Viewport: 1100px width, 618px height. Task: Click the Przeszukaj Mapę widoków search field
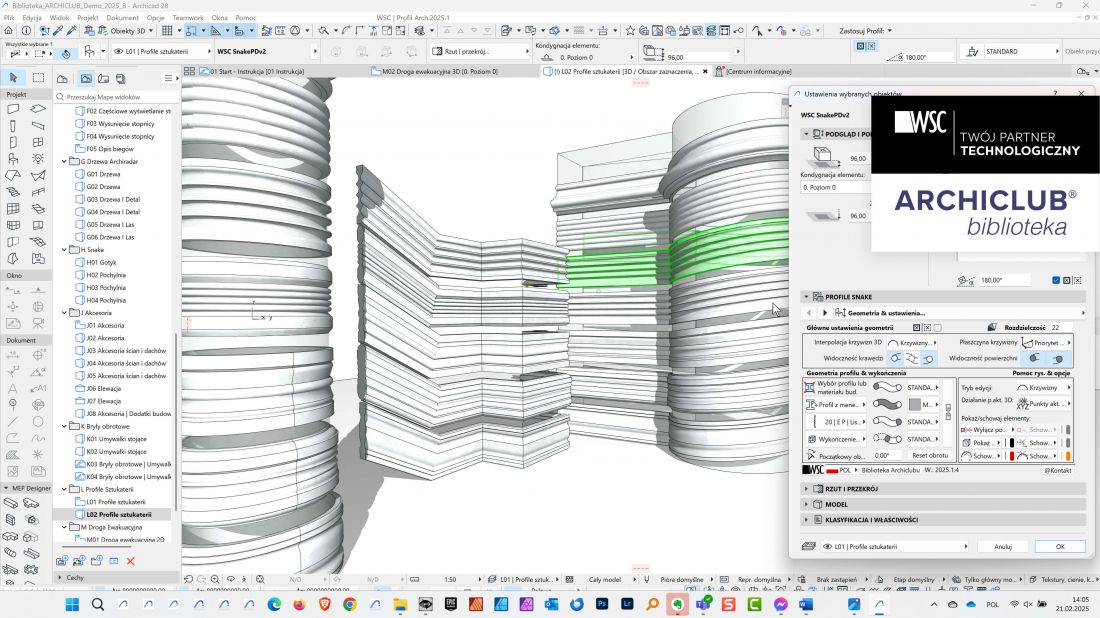(x=116, y=97)
